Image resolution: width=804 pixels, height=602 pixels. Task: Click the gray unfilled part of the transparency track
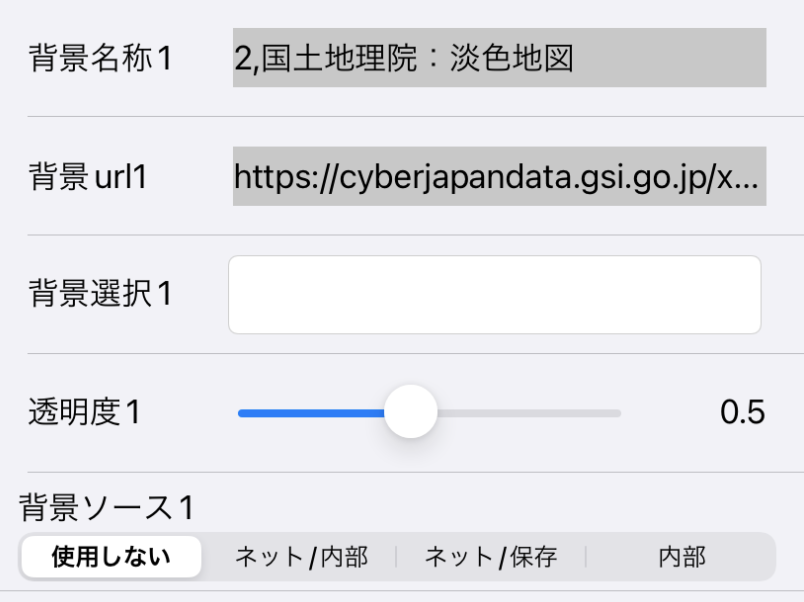click(529, 413)
